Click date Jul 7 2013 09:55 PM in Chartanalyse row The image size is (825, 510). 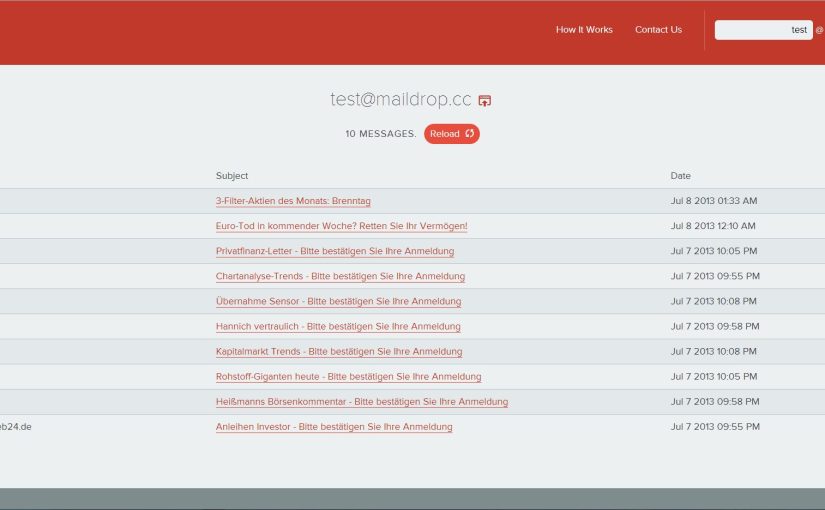(x=715, y=276)
